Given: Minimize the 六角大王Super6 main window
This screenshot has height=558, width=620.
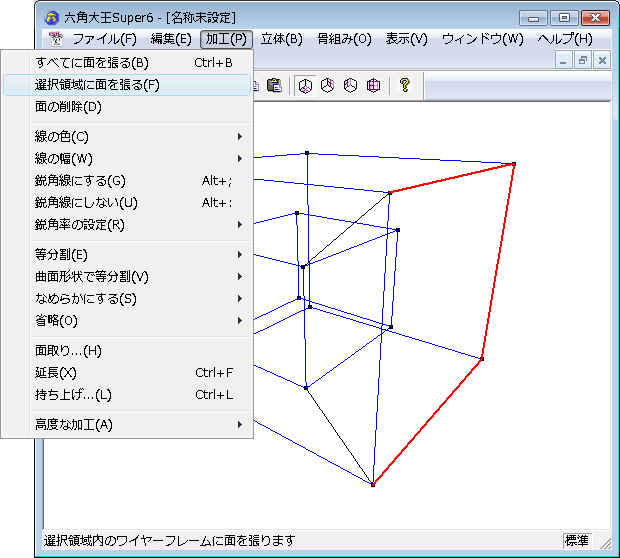Looking at the screenshot, I should tap(533, 18).
